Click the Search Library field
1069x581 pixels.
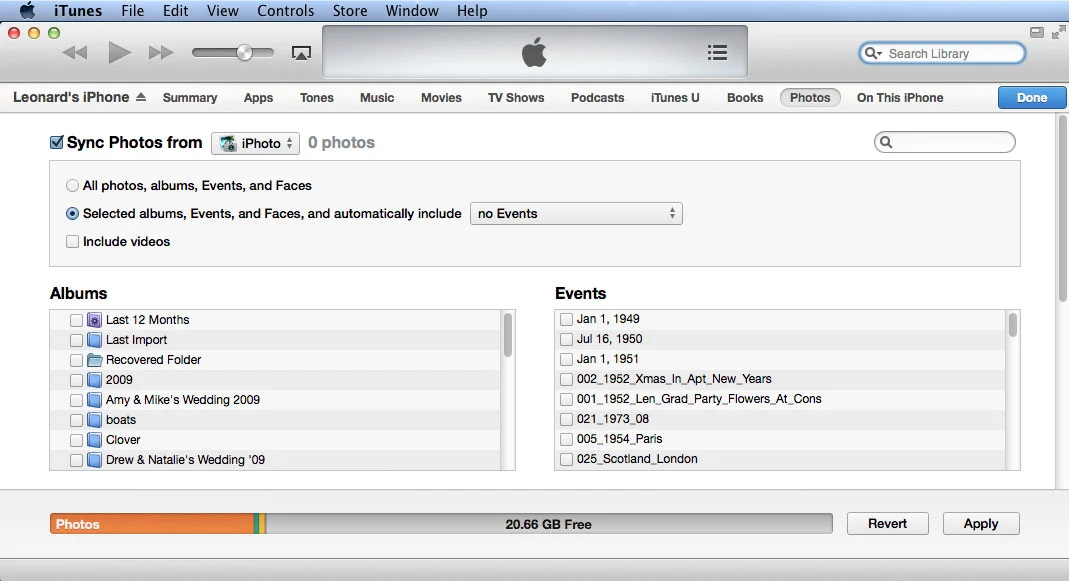[942, 53]
